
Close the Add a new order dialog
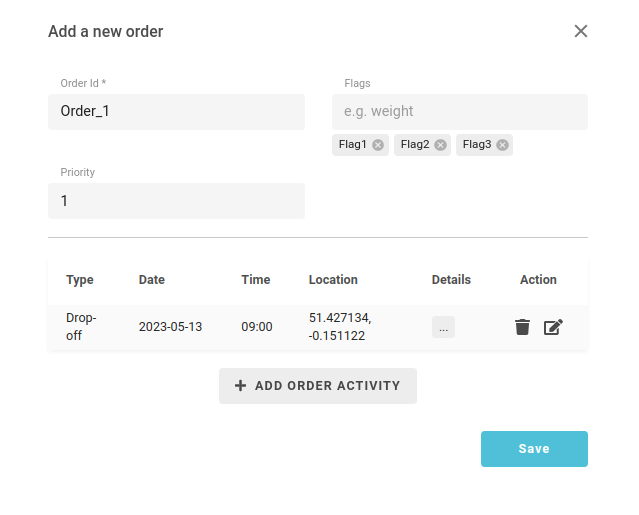pos(581,31)
